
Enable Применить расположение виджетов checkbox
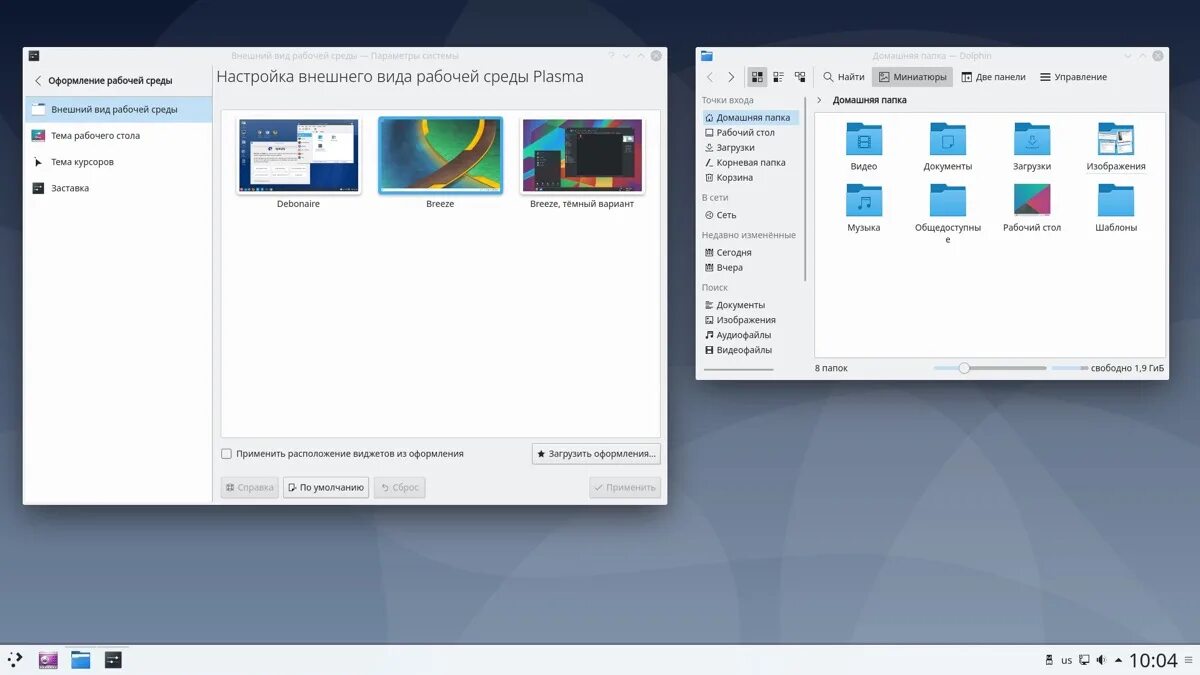226,453
